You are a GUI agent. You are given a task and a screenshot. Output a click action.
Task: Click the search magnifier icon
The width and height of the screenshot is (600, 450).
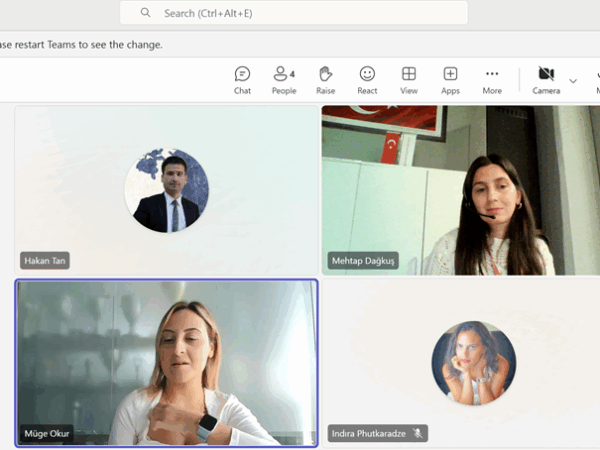[146, 13]
